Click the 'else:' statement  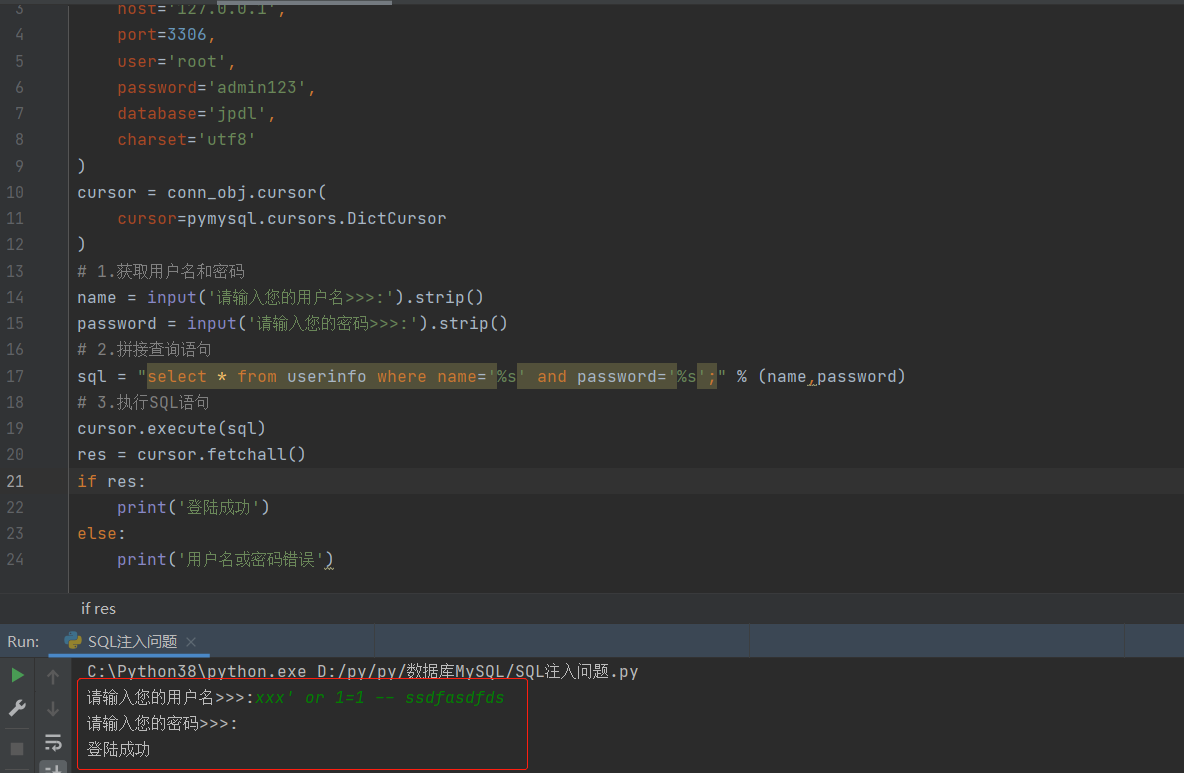(x=101, y=533)
